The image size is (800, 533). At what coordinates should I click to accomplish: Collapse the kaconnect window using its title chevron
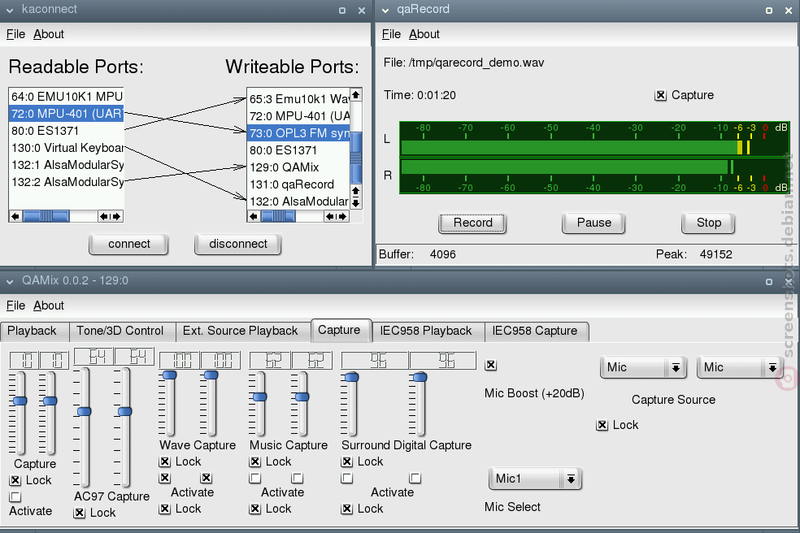pyautogui.click(x=10, y=10)
